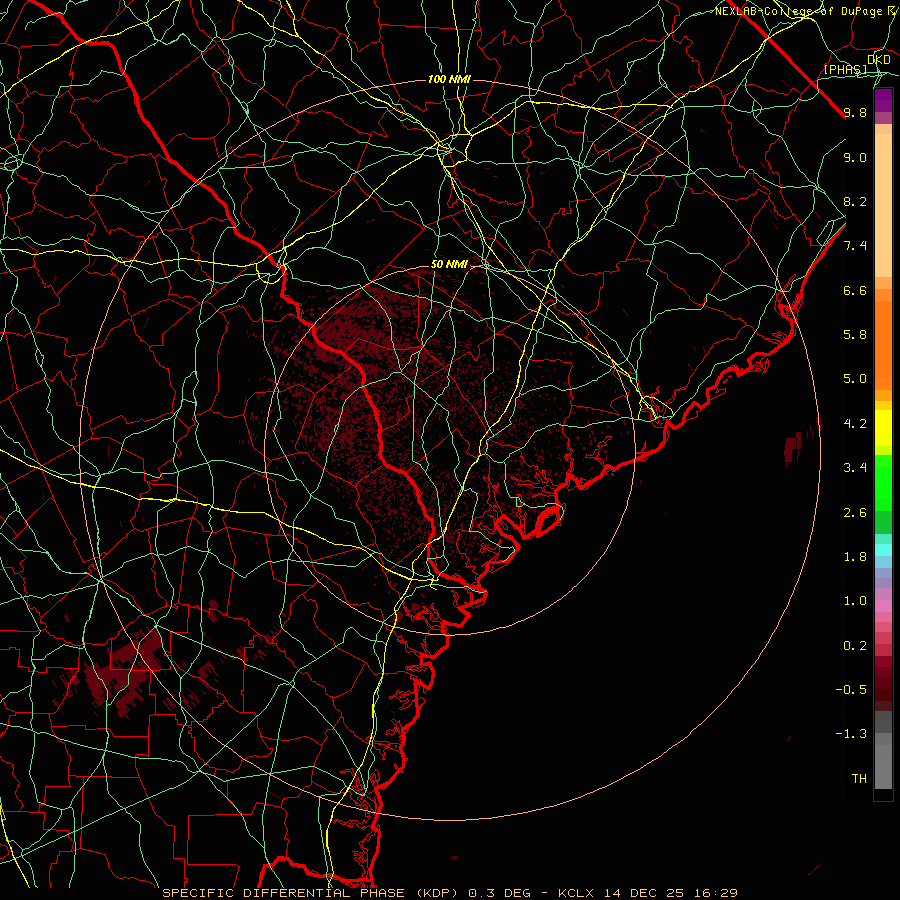Click the 1.0 value on the color scale

pyautogui.click(x=855, y=601)
